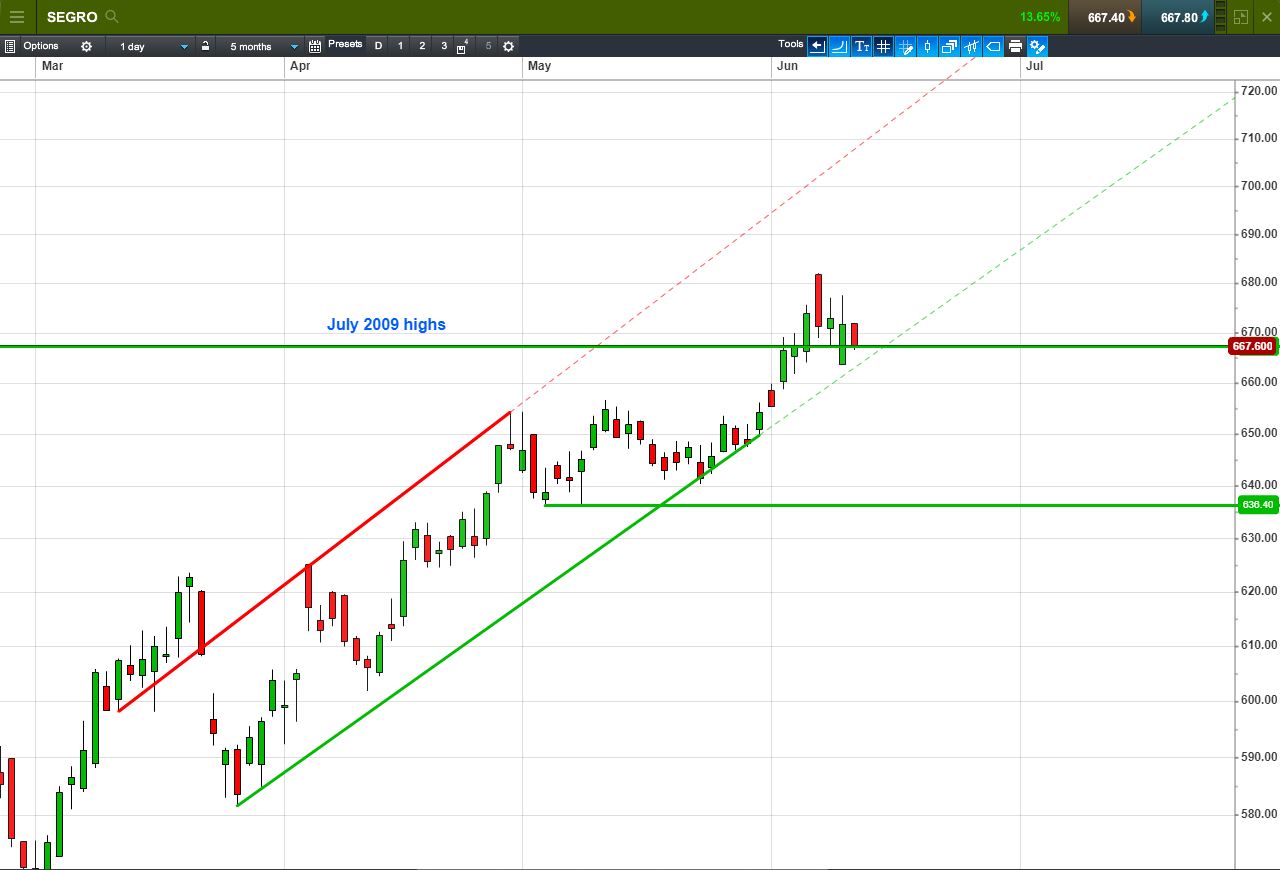Viewport: 1280px width, 870px height.
Task: Select the text annotation tool
Action: click(861, 46)
